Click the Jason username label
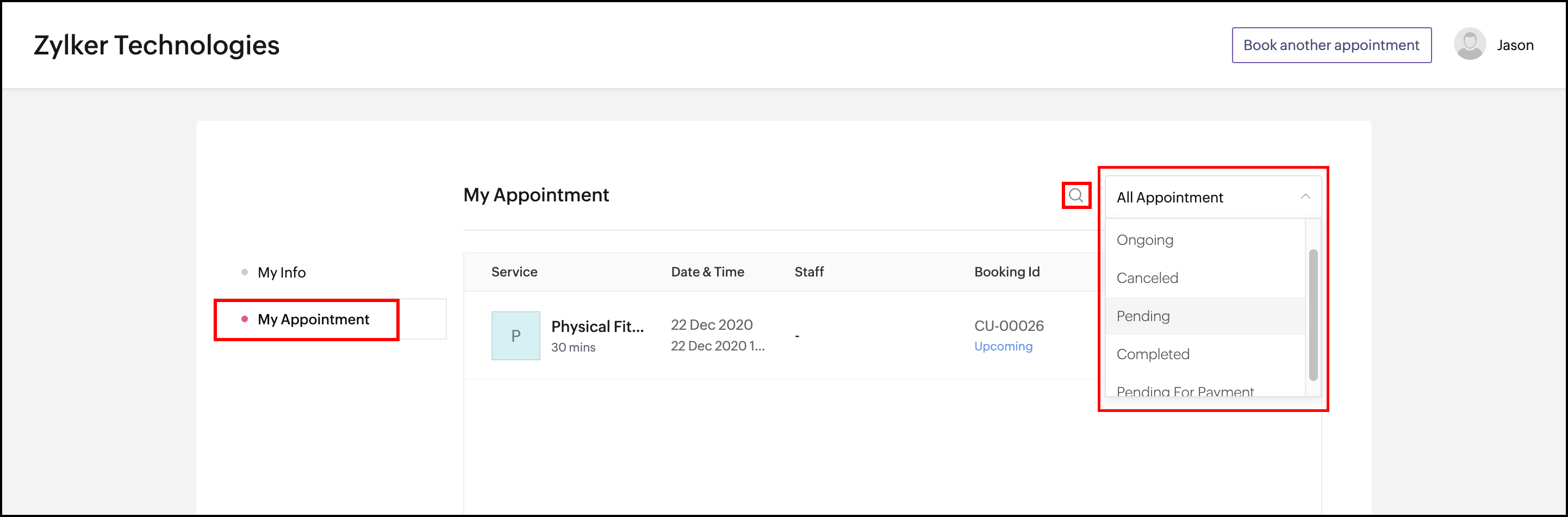Screen dimensions: 1568x517 [x=1514, y=45]
